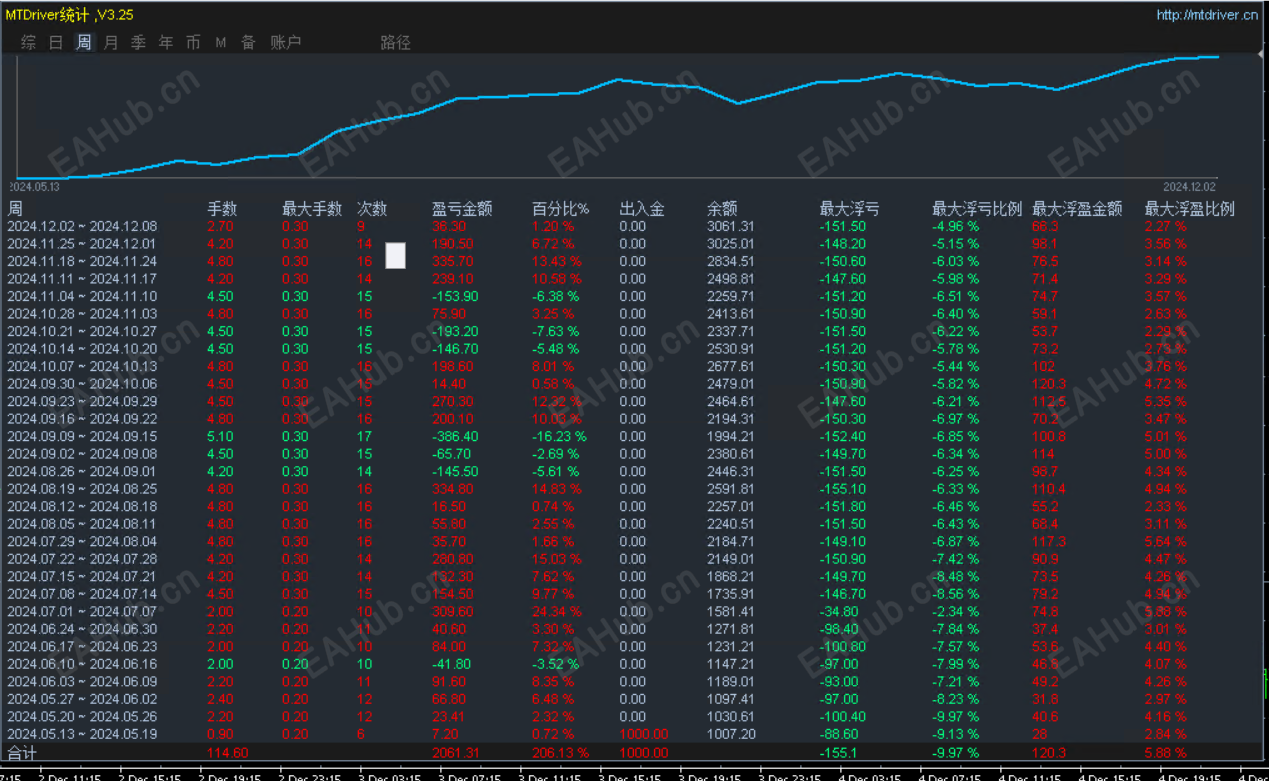
Task: Click the 最大浮亏 column header
Action: pos(850,209)
